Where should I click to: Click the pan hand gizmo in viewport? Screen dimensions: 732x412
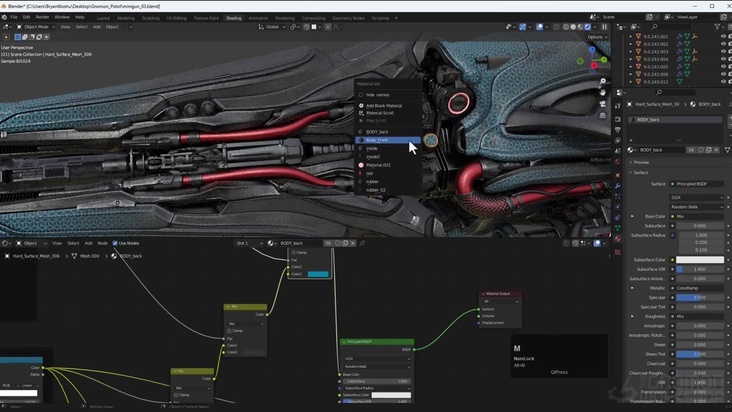point(603,92)
